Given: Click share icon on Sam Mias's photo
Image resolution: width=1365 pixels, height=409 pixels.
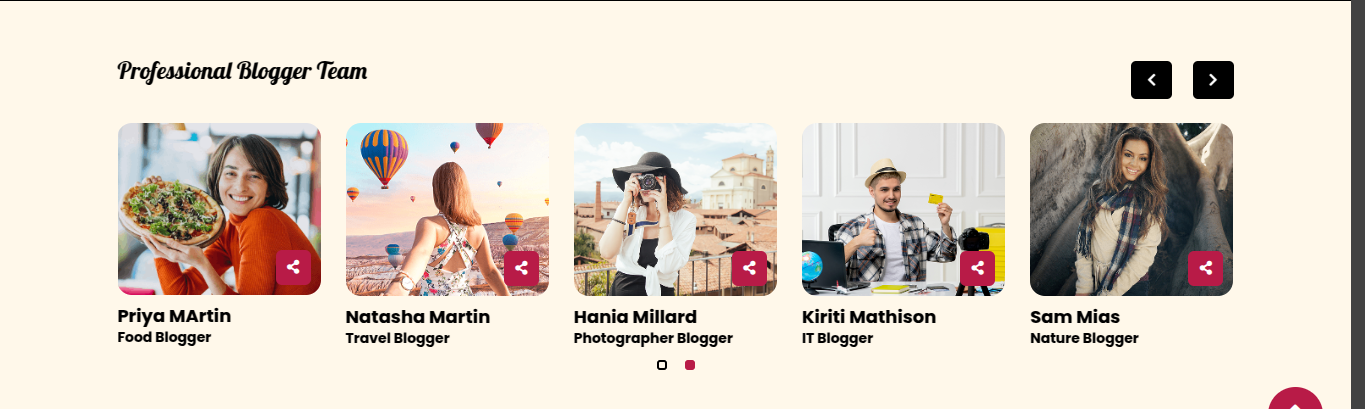Looking at the screenshot, I should (x=1205, y=267).
